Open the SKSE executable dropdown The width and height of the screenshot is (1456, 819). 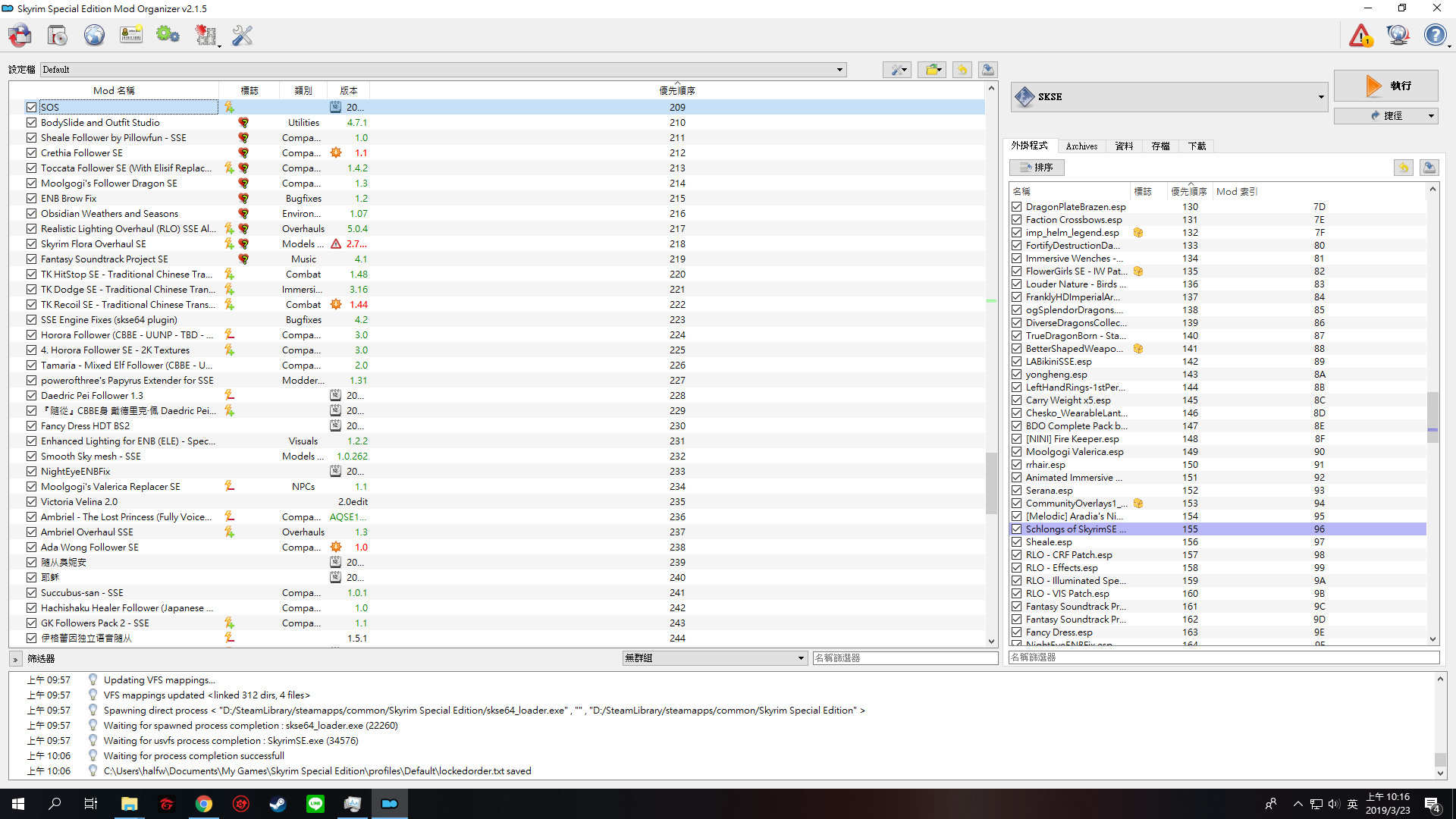[1169, 97]
